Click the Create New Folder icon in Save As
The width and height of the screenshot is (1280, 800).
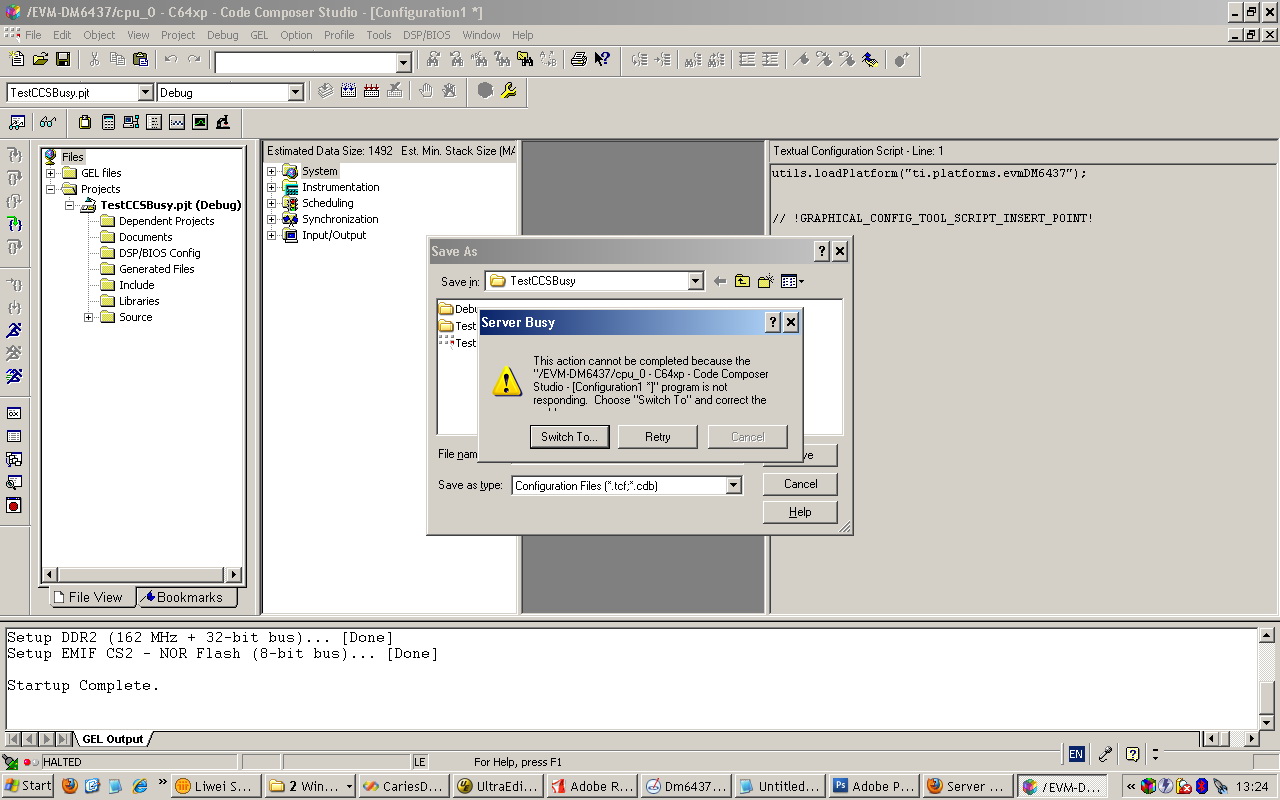tap(764, 281)
